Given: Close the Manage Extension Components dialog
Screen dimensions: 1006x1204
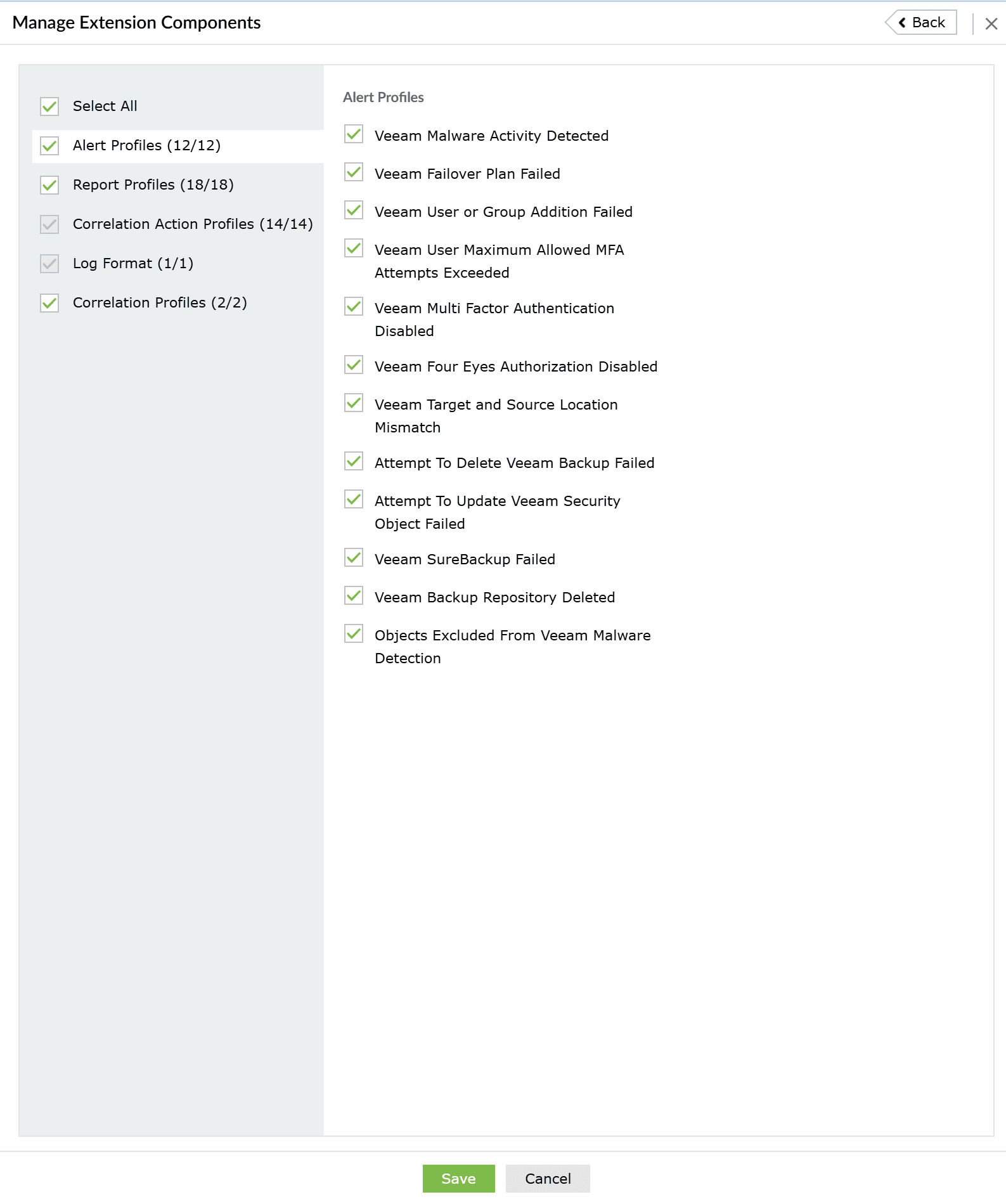Looking at the screenshot, I should (x=991, y=23).
